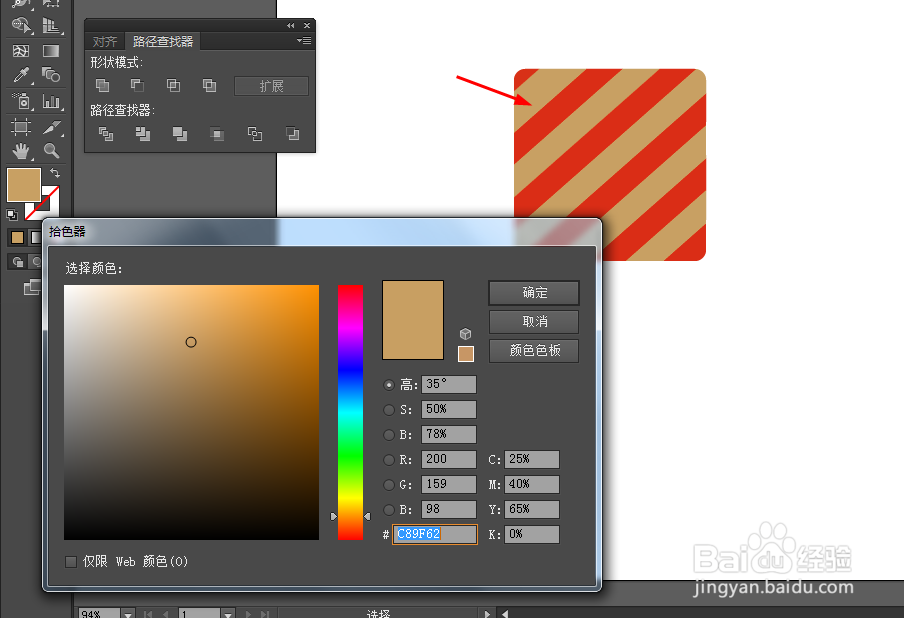Viewport: 904px width, 618px height.
Task: Select the Slice tool
Action: click(x=51, y=126)
